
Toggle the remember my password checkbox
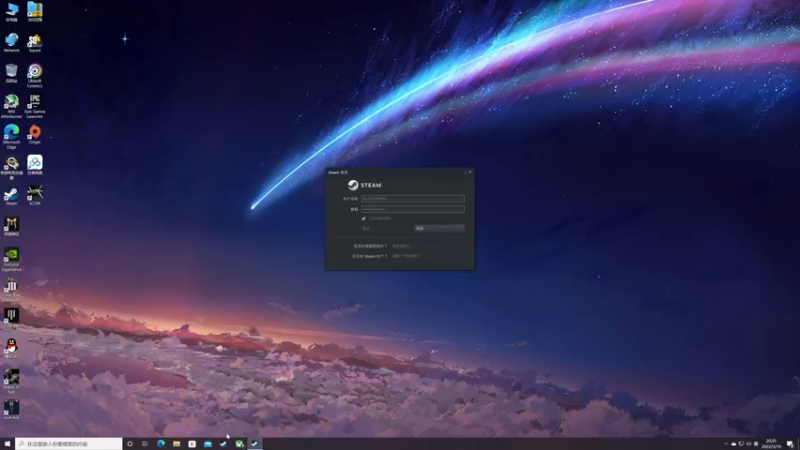(x=364, y=218)
